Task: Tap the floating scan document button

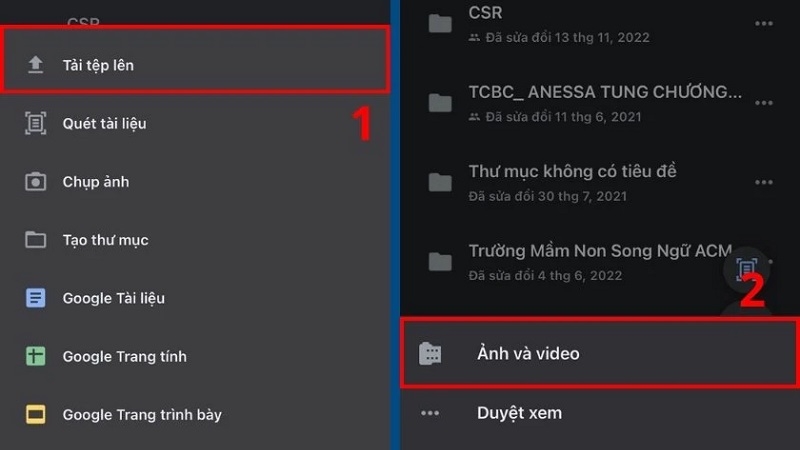Action: point(746,269)
